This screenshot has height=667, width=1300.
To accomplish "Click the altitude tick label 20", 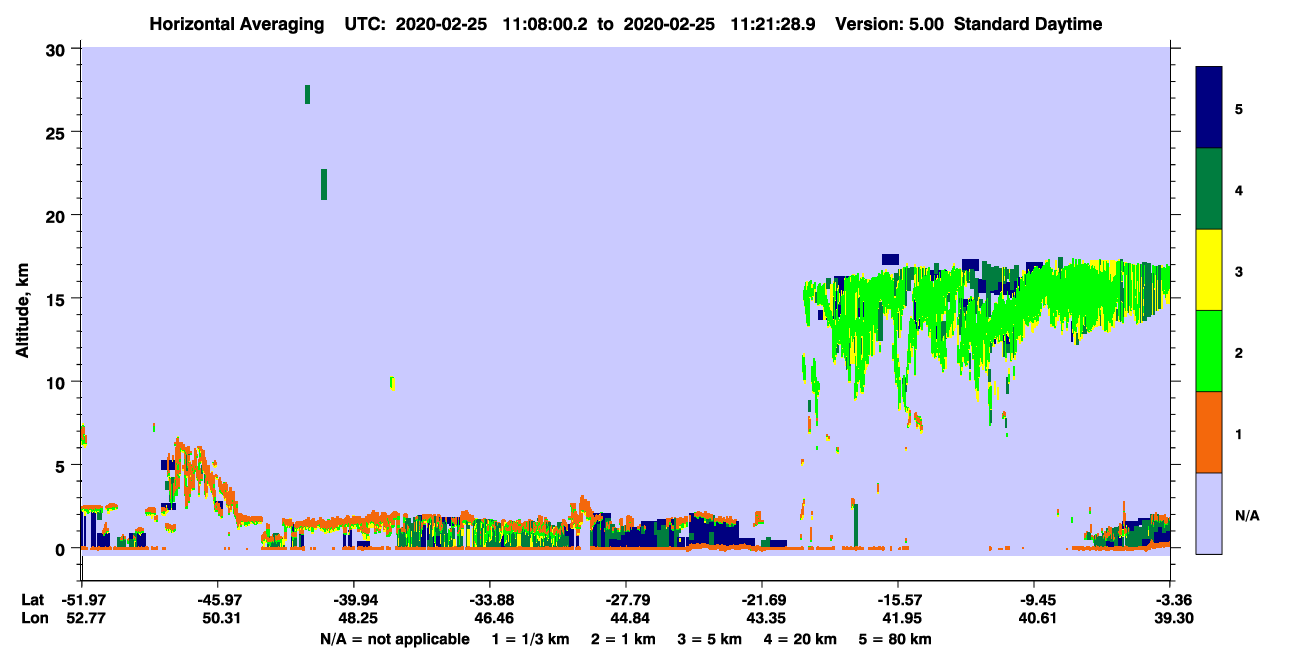I will (x=57, y=215).
